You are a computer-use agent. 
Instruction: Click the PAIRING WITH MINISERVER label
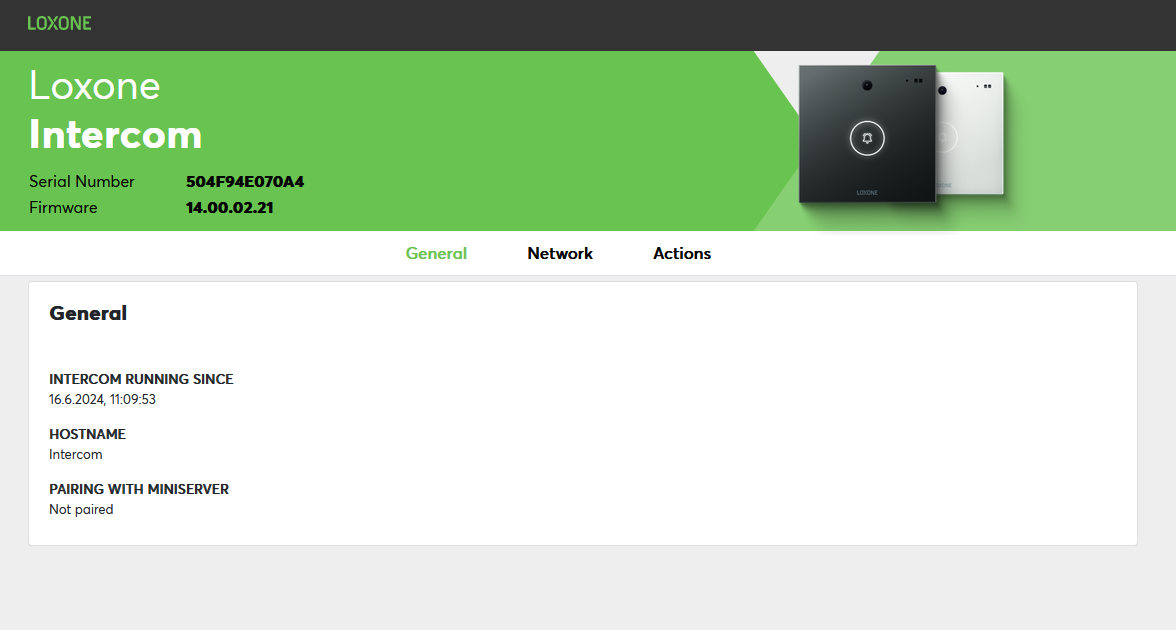pyautogui.click(x=139, y=489)
